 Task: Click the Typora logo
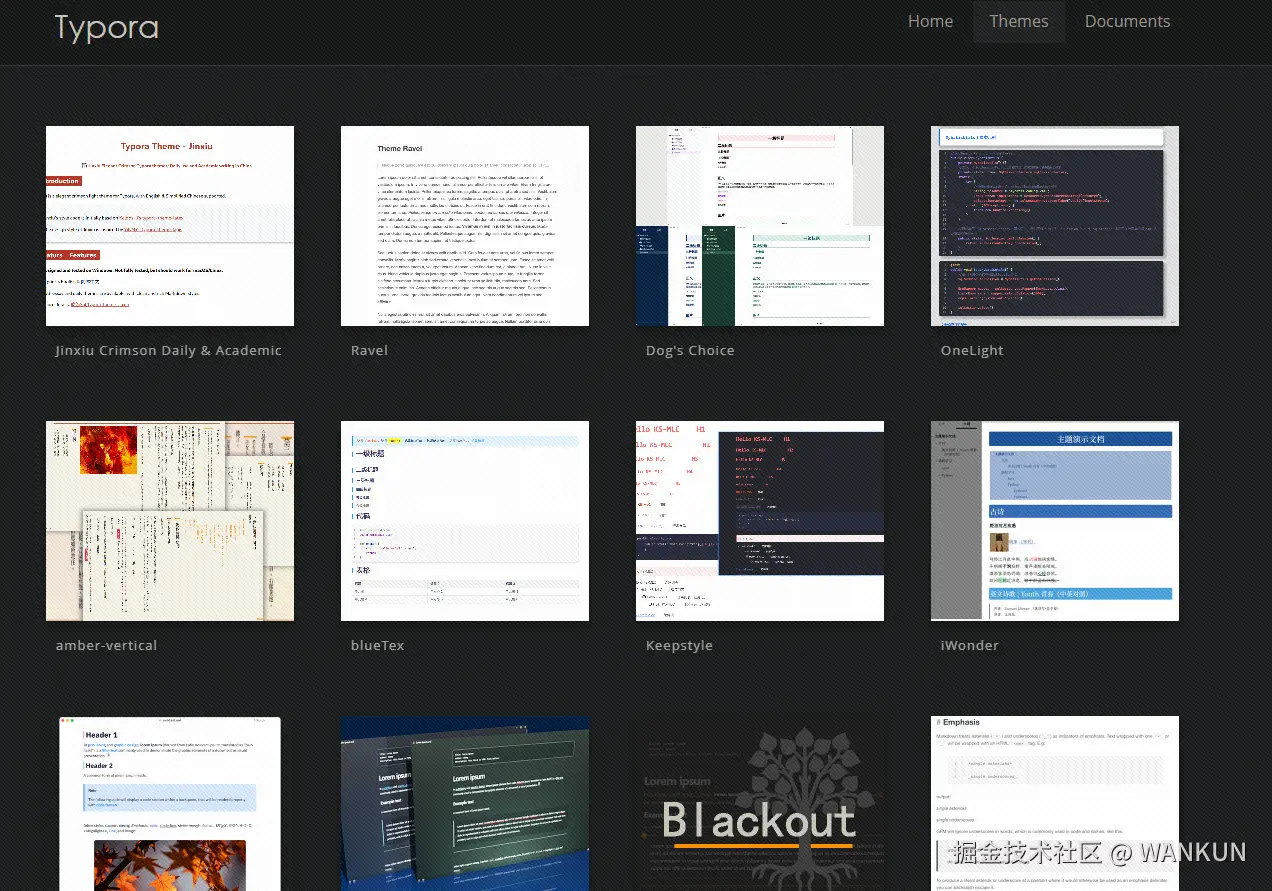pyautogui.click(x=107, y=27)
